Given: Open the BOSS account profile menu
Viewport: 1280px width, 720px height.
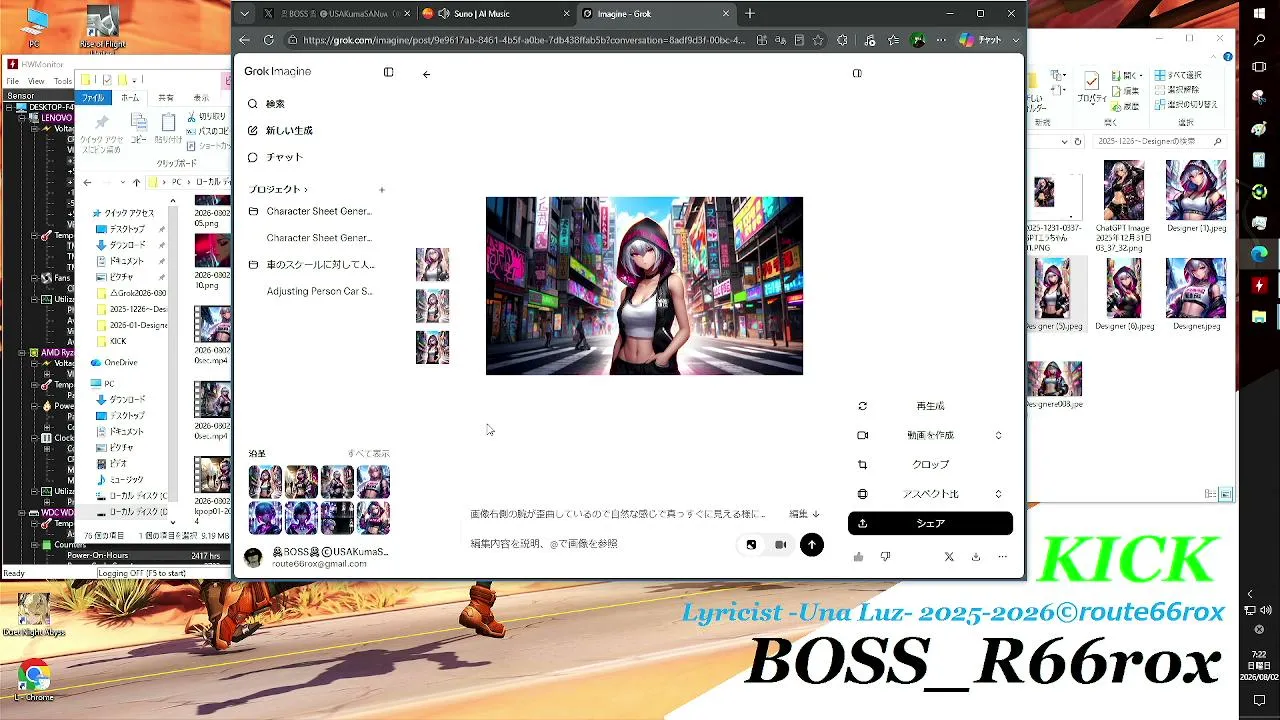Looking at the screenshot, I should pyautogui.click(x=318, y=557).
